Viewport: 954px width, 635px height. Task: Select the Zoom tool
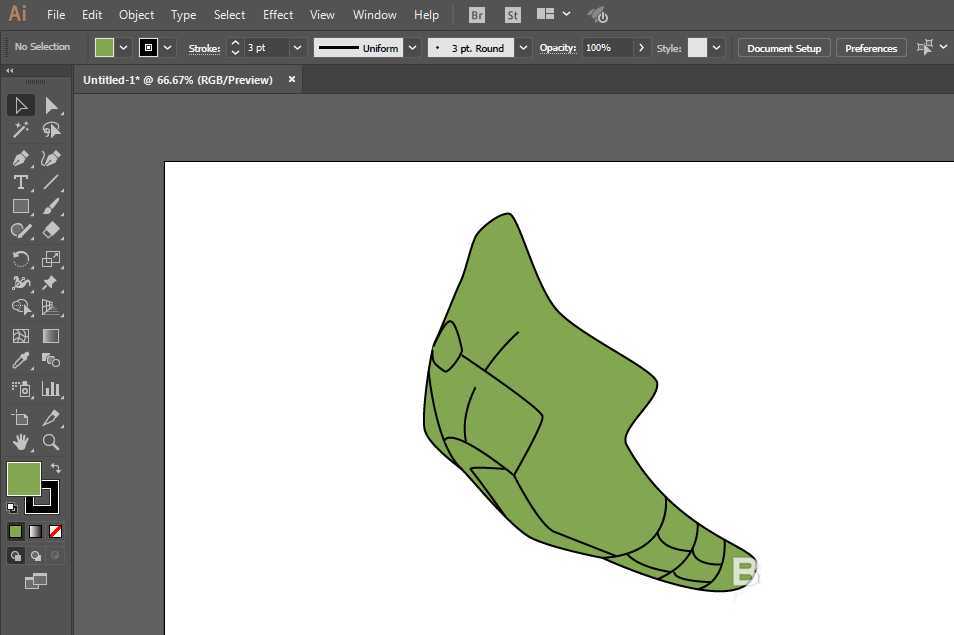click(51, 442)
